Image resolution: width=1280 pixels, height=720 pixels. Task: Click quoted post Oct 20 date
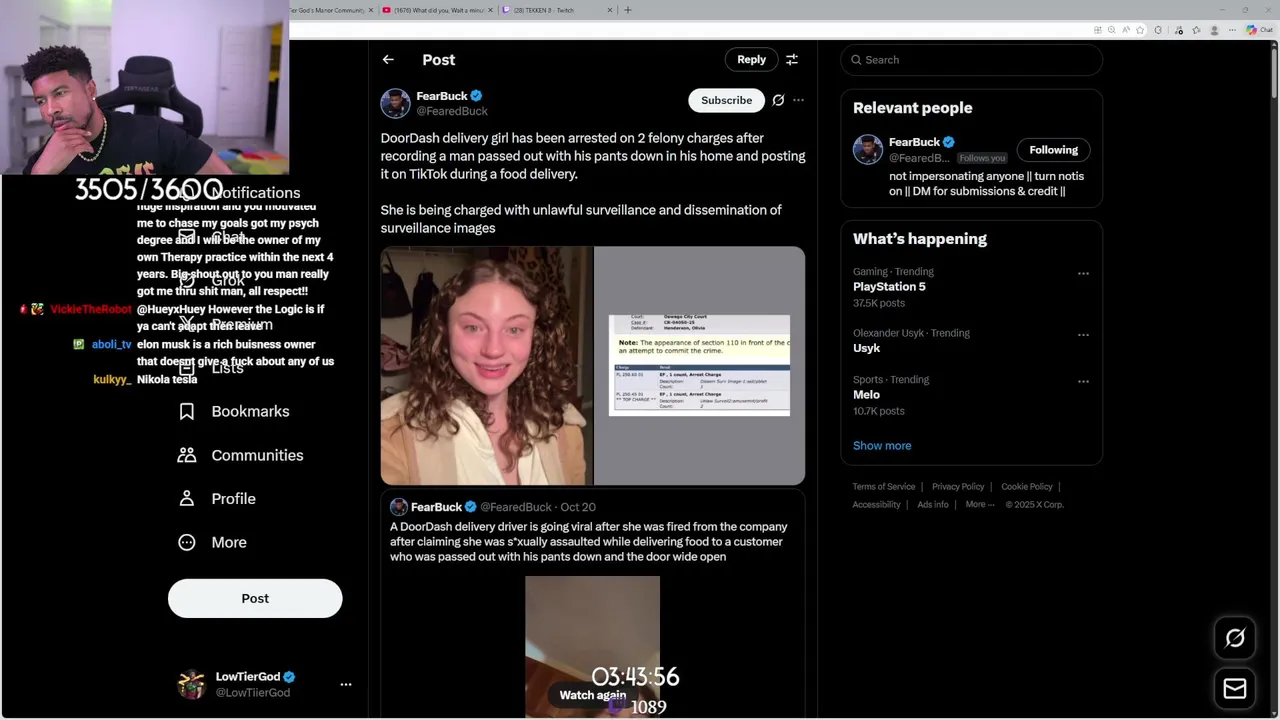pyautogui.click(x=578, y=507)
